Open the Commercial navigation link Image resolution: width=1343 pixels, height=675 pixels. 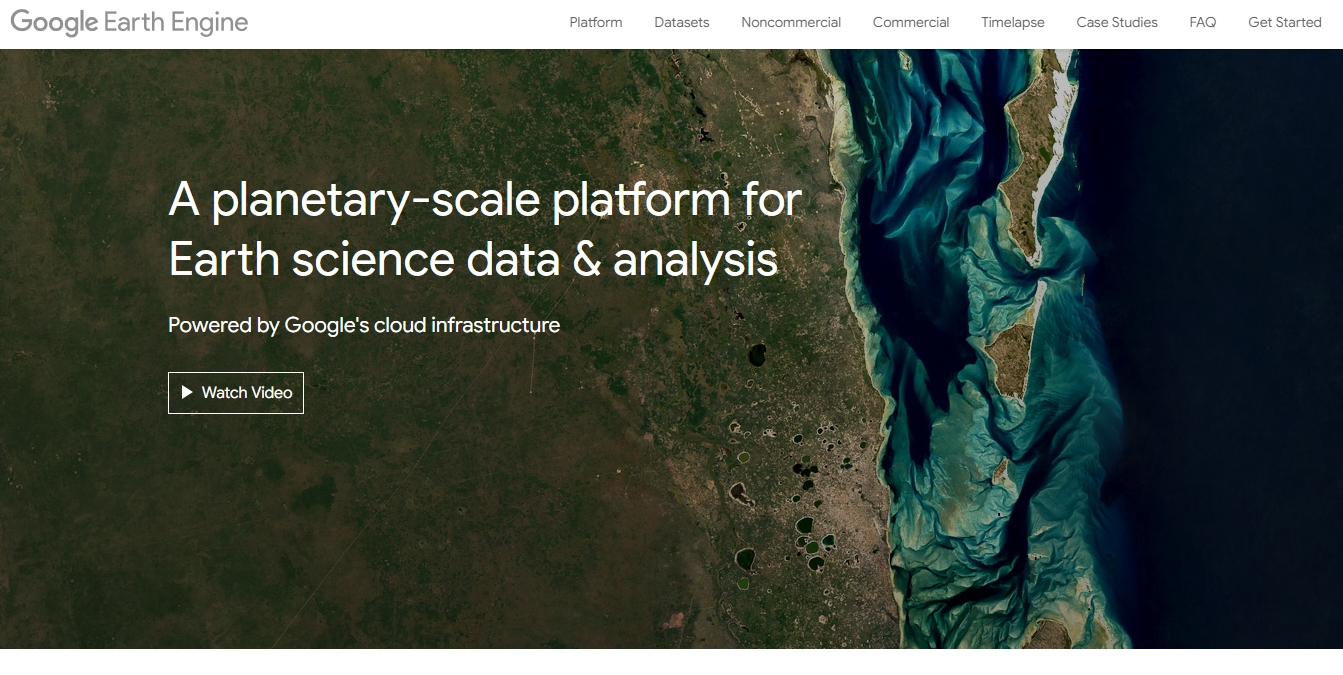910,22
